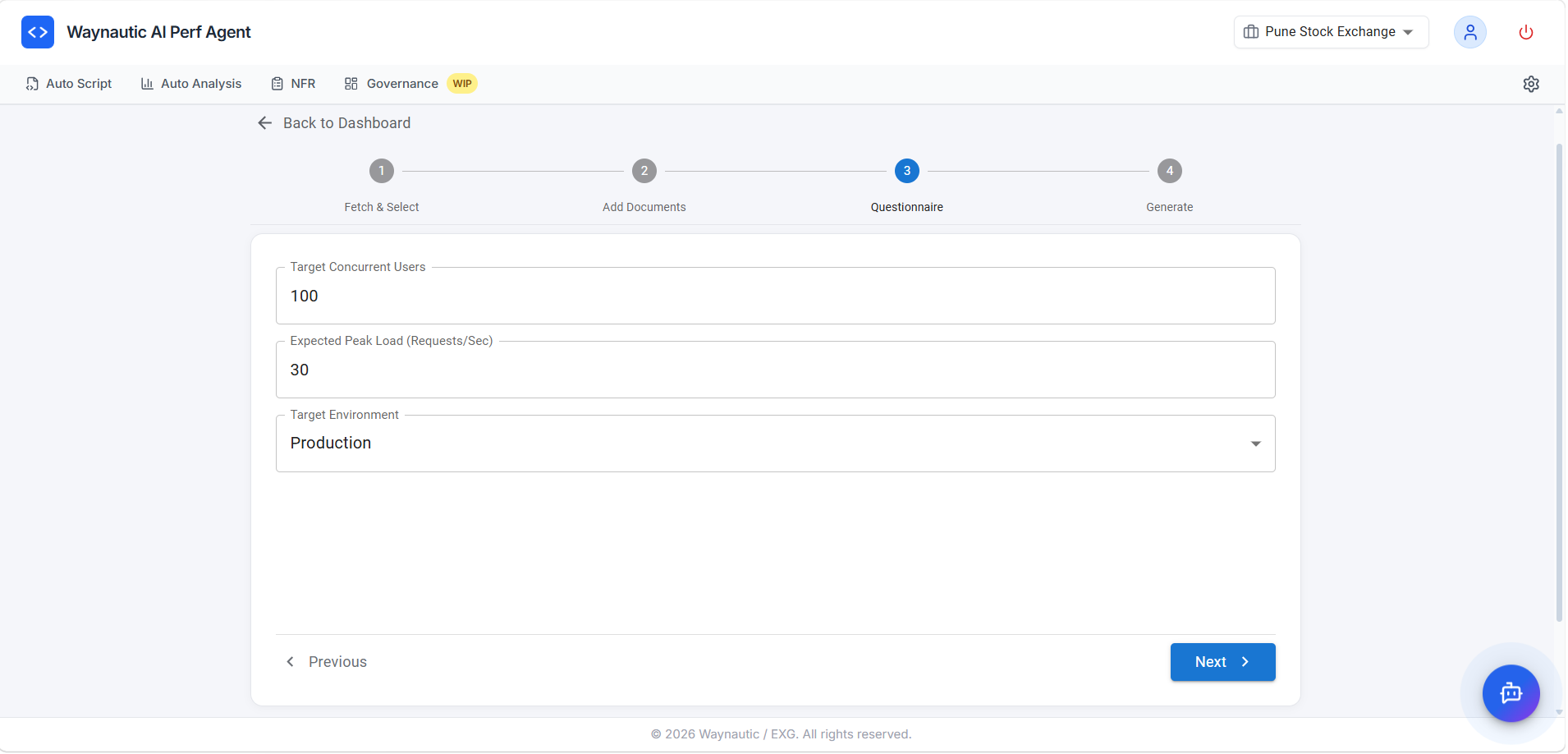Switch to the Auto Analysis tab
The image size is (1568, 754).
tap(190, 83)
